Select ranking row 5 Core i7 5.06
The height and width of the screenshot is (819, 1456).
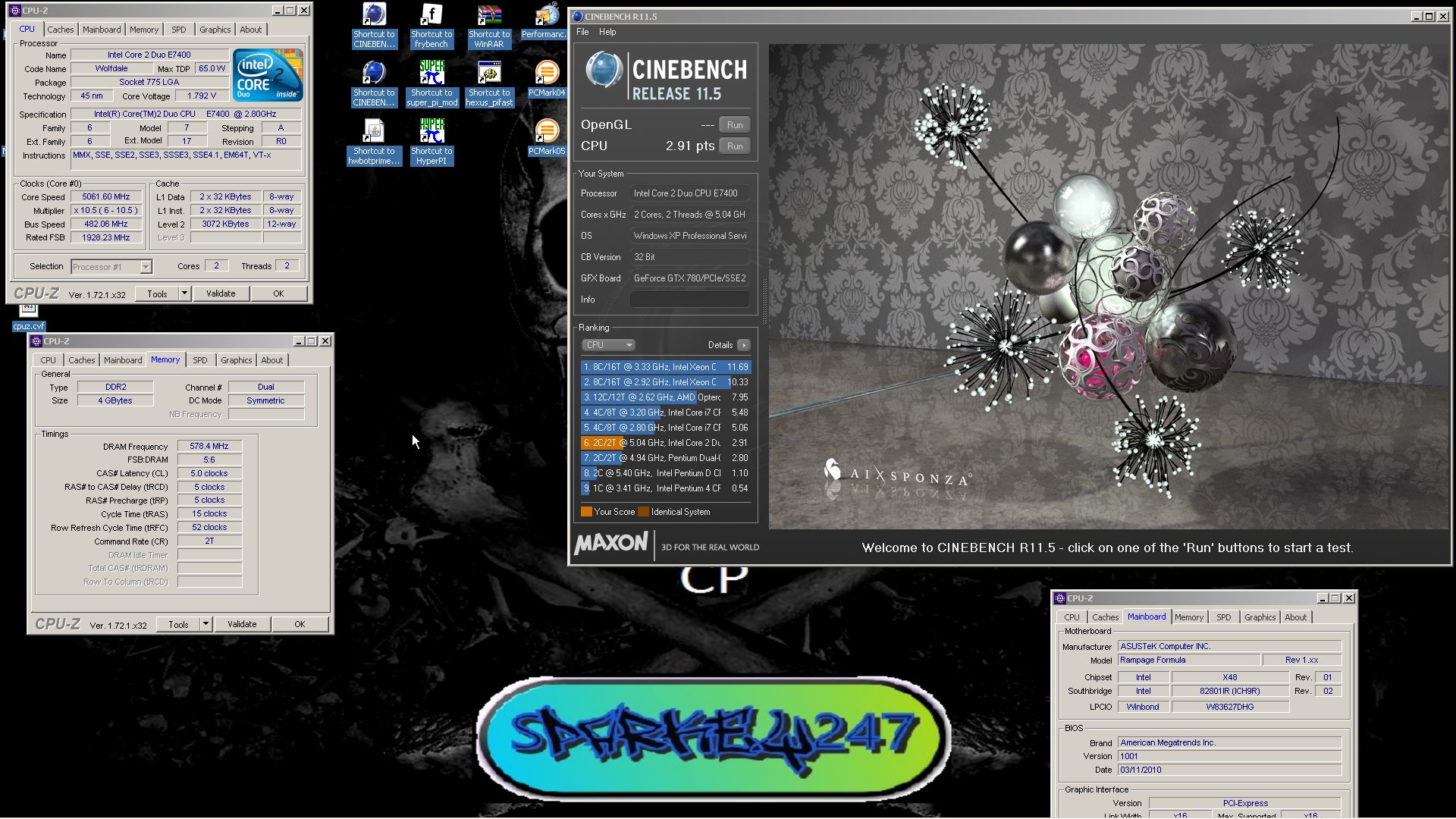pyautogui.click(x=666, y=428)
